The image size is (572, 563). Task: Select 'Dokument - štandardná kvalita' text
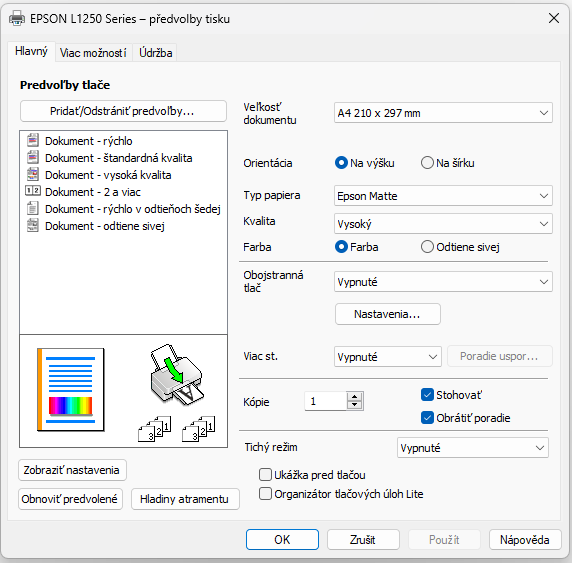(x=119, y=158)
